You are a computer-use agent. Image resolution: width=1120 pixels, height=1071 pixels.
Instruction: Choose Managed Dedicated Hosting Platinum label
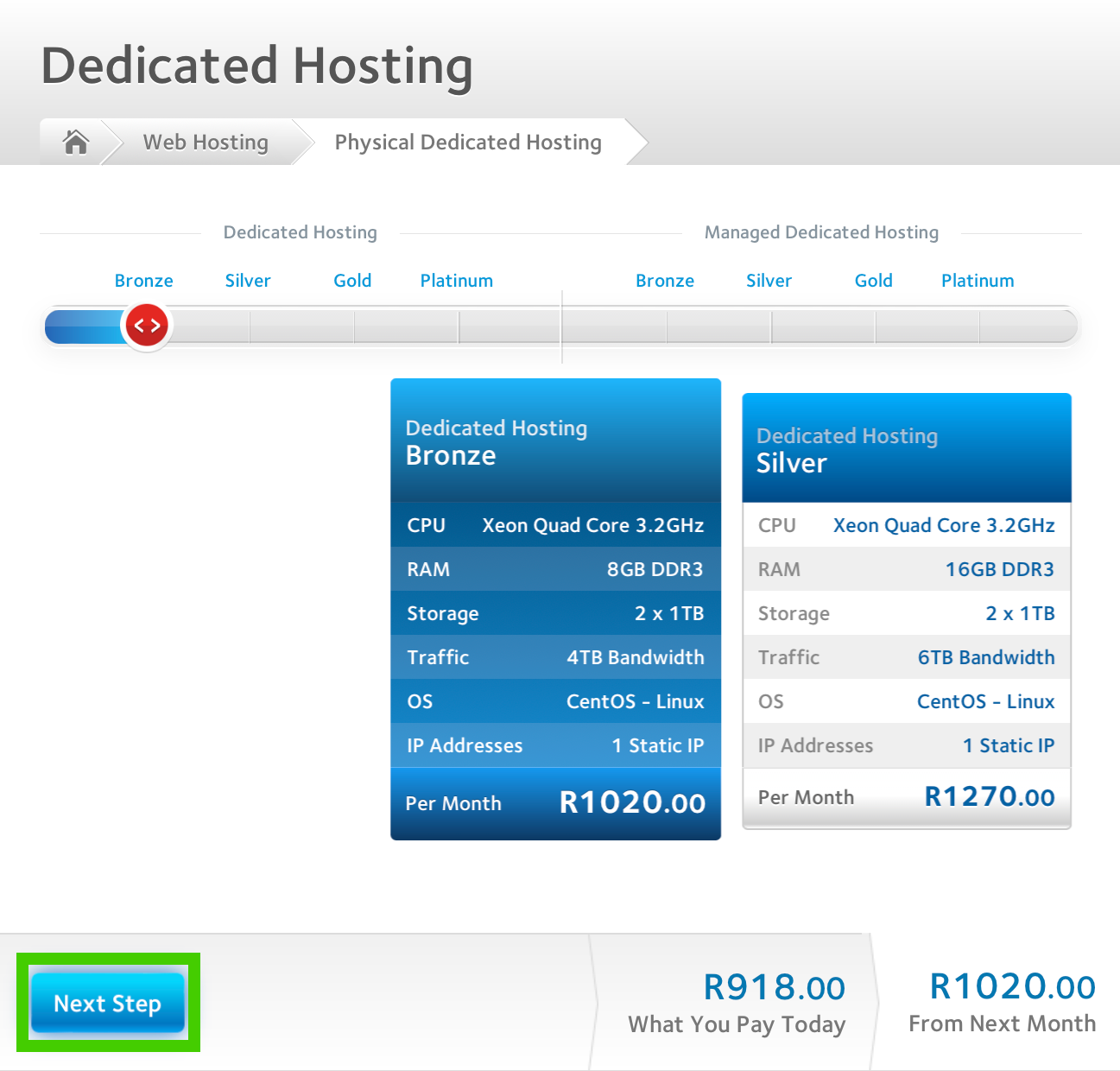point(978,281)
